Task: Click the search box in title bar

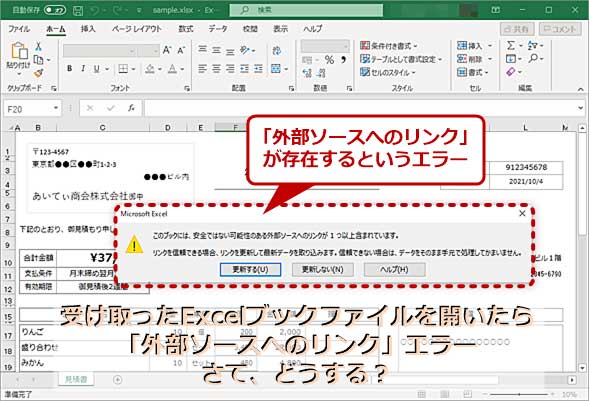Action: 306,10
